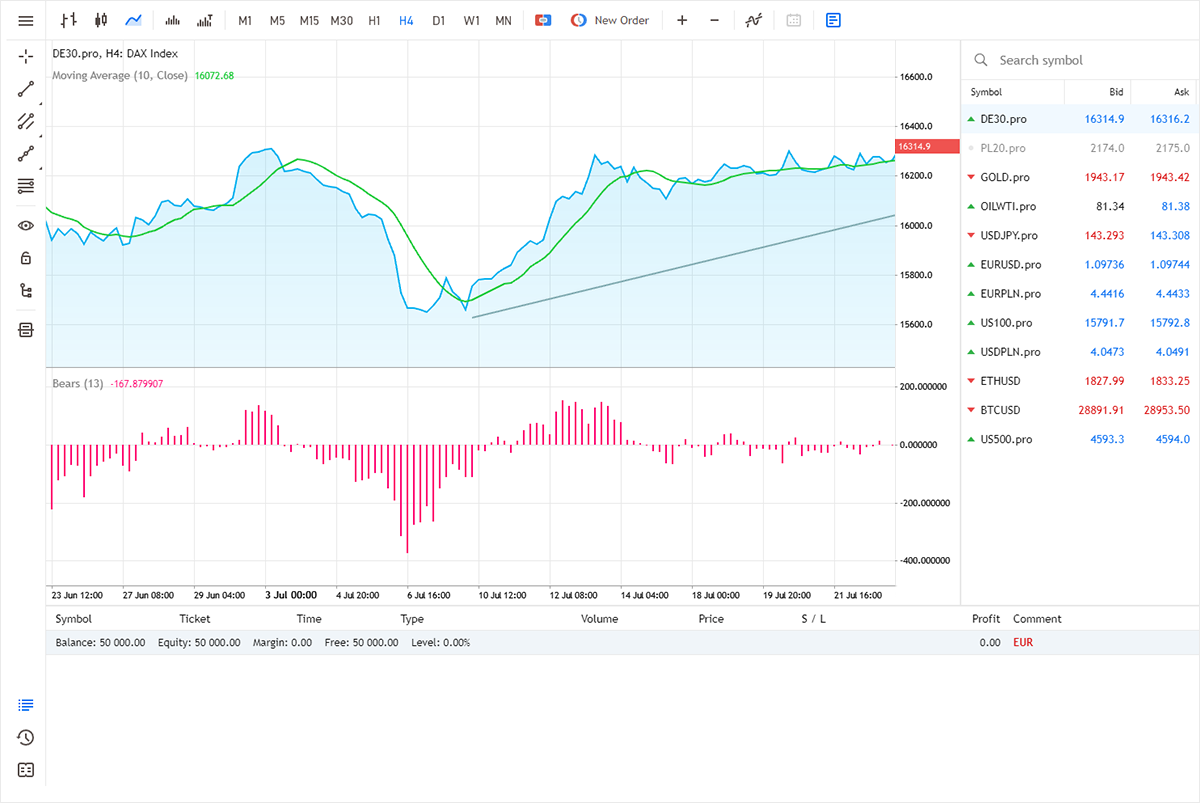Activate the crosshair cursor tool

26,56
